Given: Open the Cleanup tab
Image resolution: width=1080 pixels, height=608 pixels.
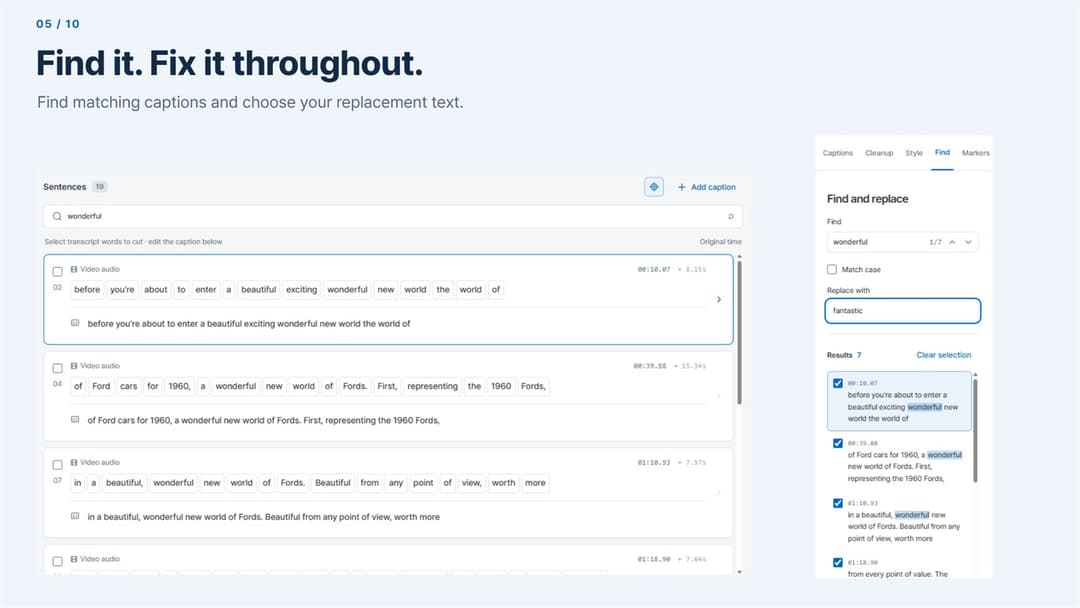Looking at the screenshot, I should click(879, 153).
